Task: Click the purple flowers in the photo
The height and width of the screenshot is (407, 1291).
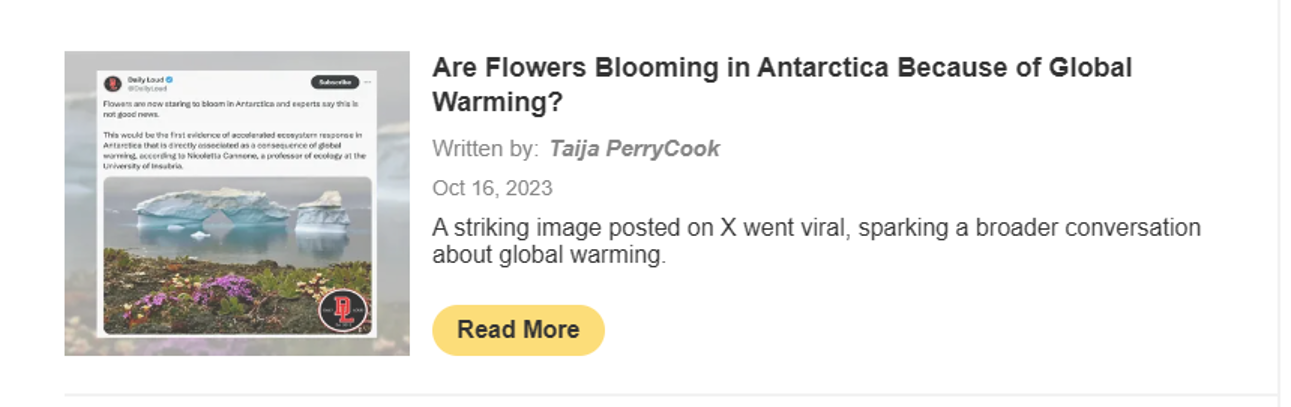Action: pos(223,292)
